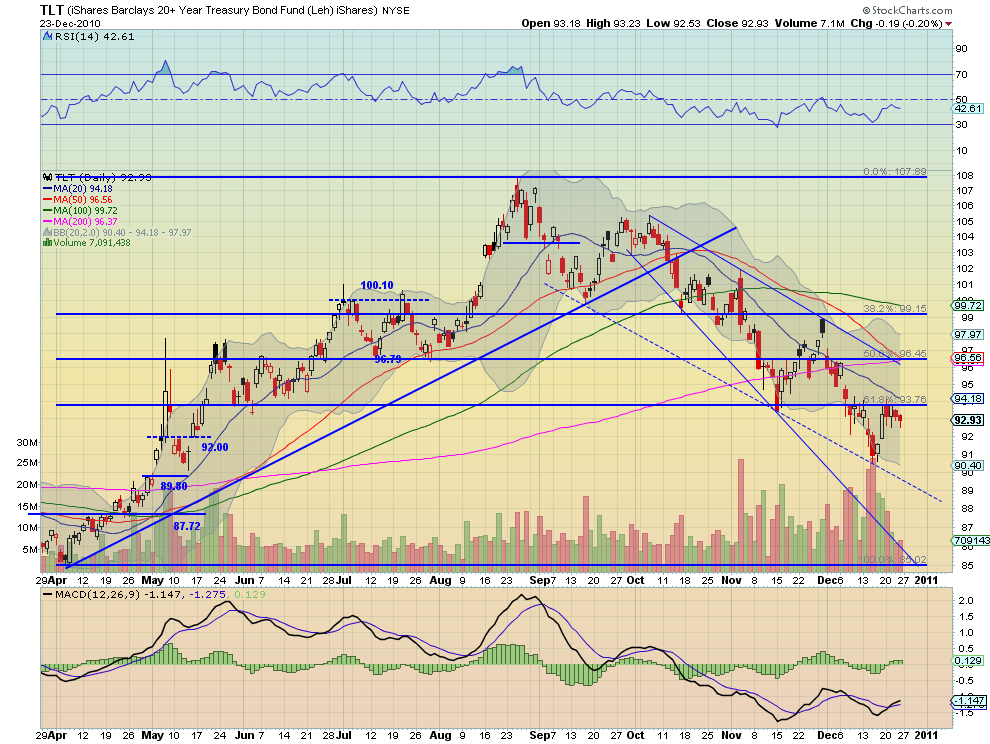Click the Volume 7.1M header value
Image resolution: width=990 pixels, height=744 pixels.
pyautogui.click(x=809, y=23)
